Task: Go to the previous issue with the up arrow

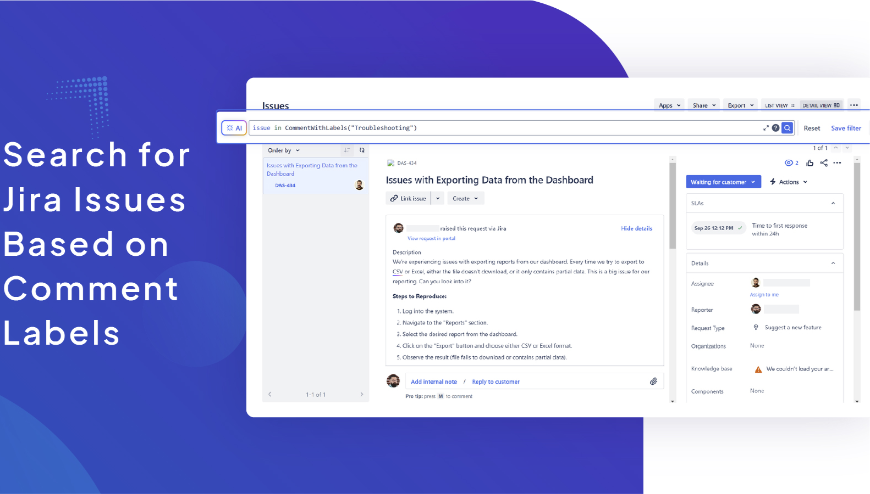Action: [836, 148]
